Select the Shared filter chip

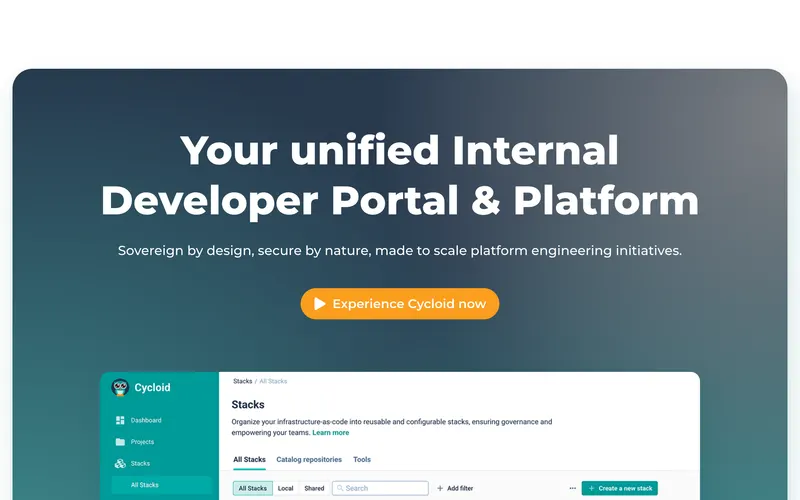tap(314, 488)
